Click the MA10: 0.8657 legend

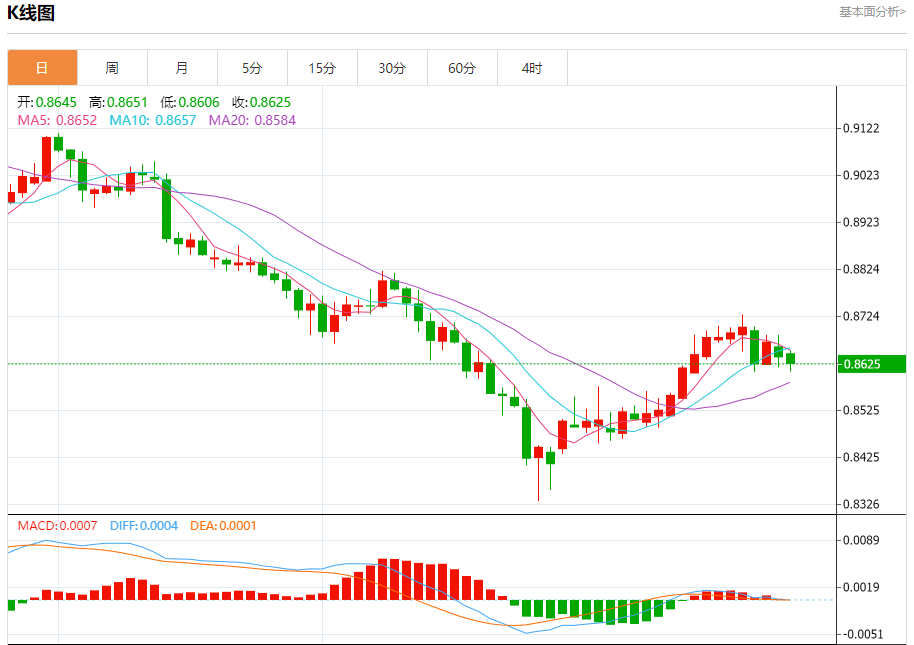[x=153, y=120]
